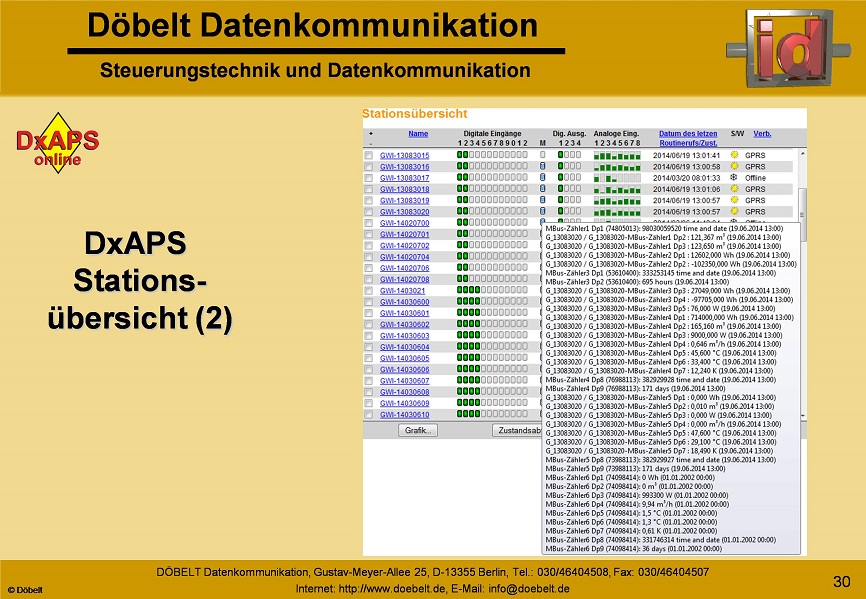Click the first digital input indicator of GWI-13083016

click(460, 167)
